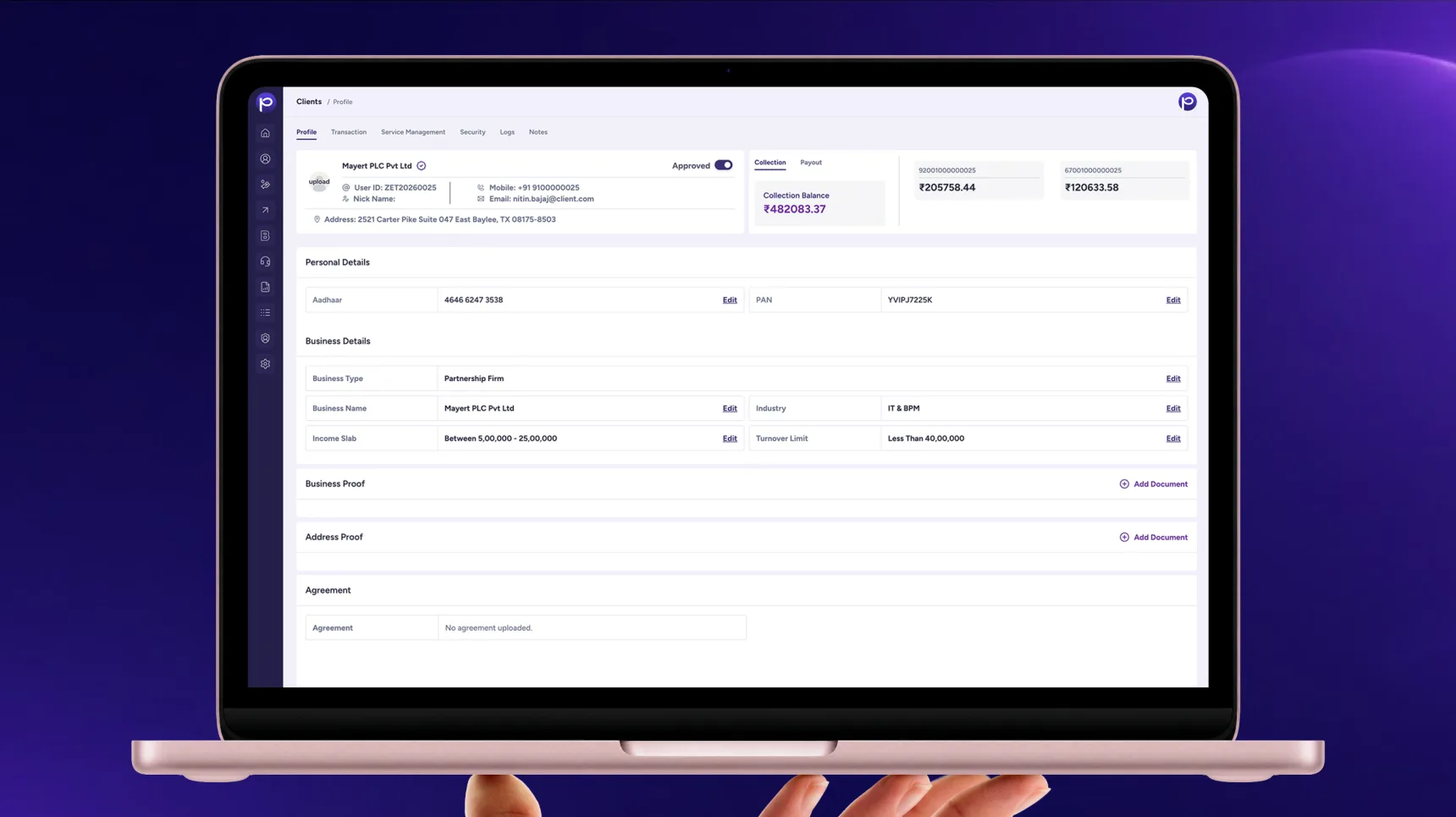Edit the Income Slab
This screenshot has width=1456, height=817.
[730, 439]
